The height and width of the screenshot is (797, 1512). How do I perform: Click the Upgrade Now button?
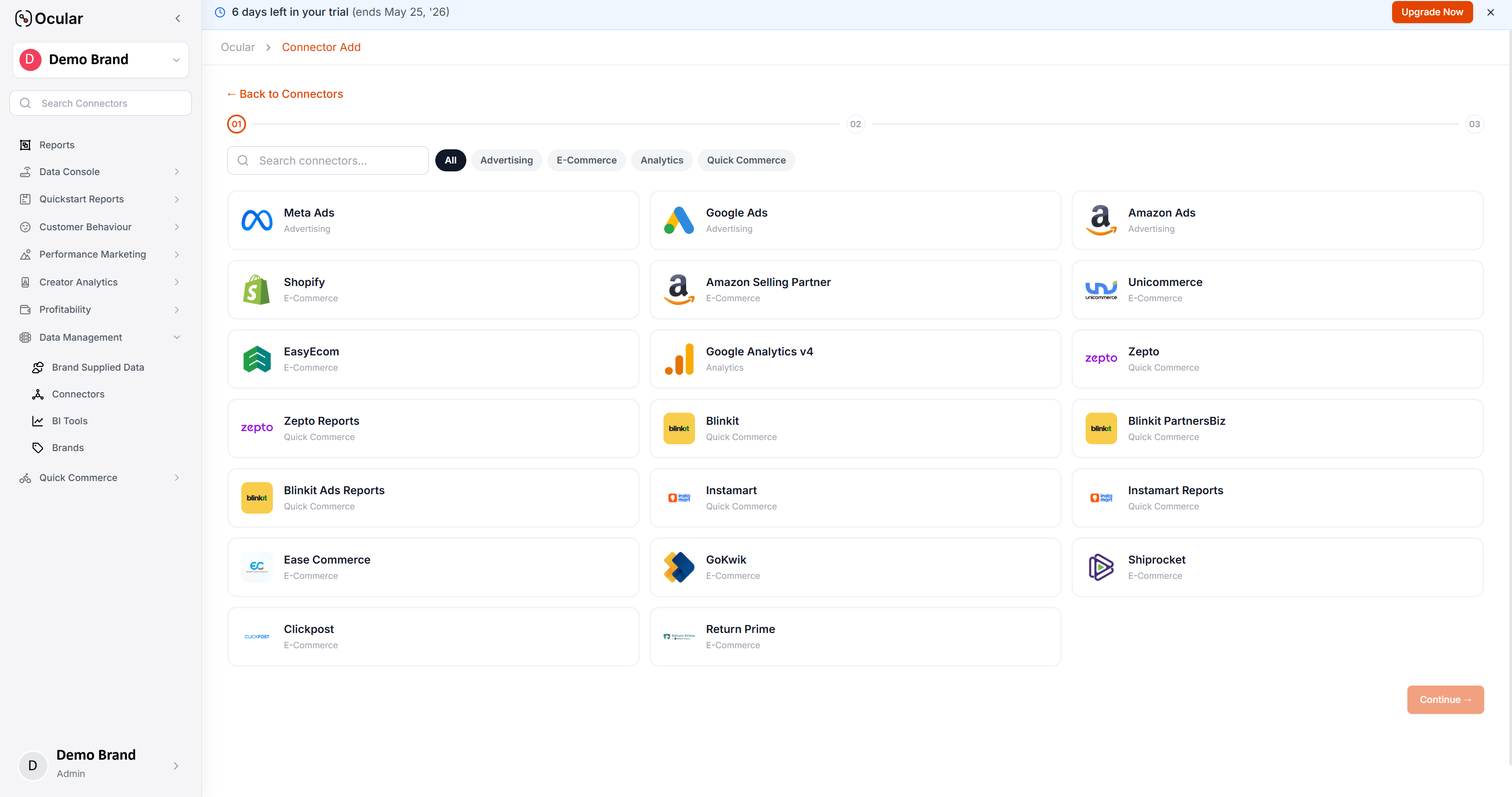coord(1432,12)
